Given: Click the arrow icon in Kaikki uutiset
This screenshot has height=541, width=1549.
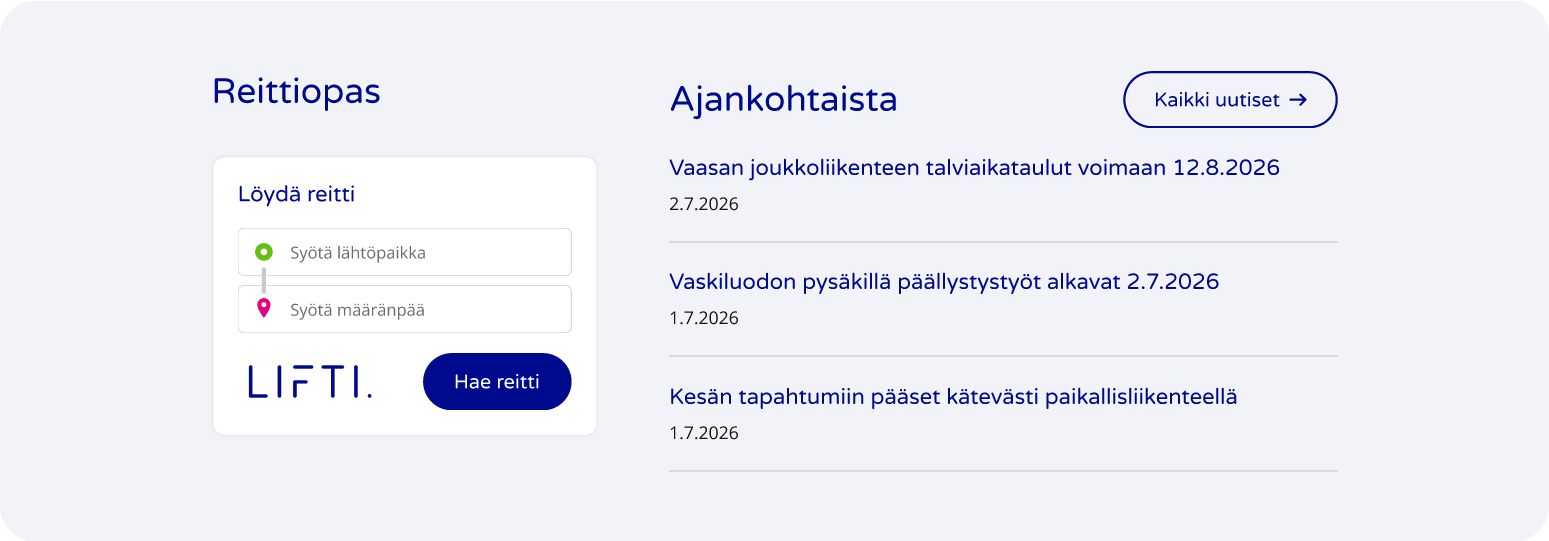Looking at the screenshot, I should click(x=1298, y=100).
